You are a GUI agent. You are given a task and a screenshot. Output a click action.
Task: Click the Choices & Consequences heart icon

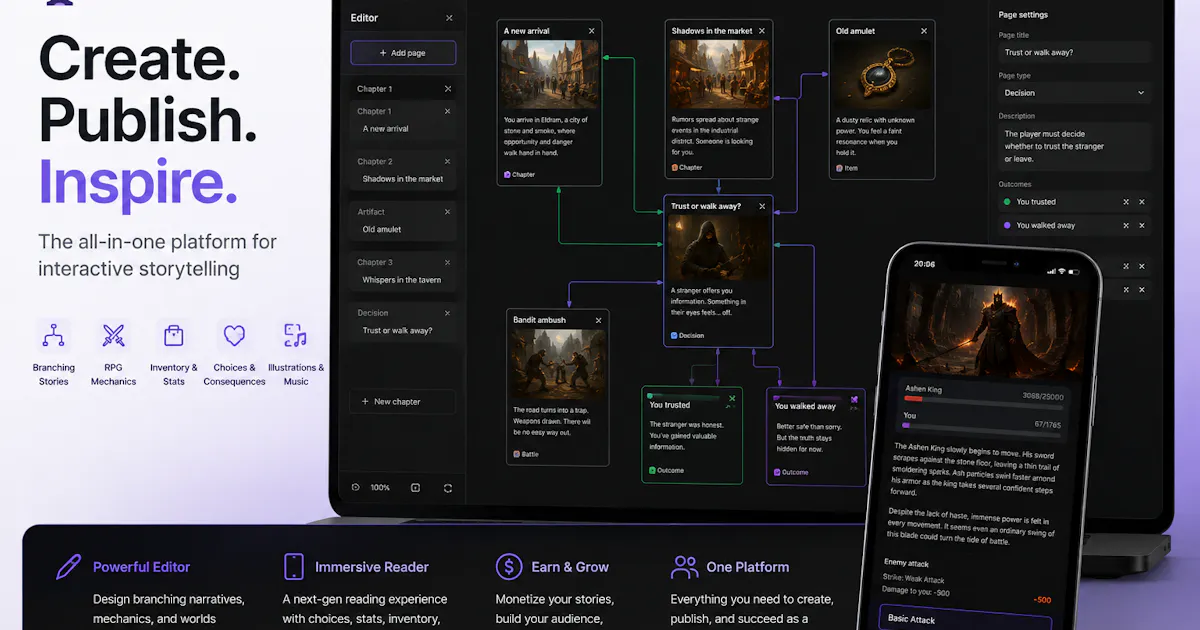(x=234, y=335)
